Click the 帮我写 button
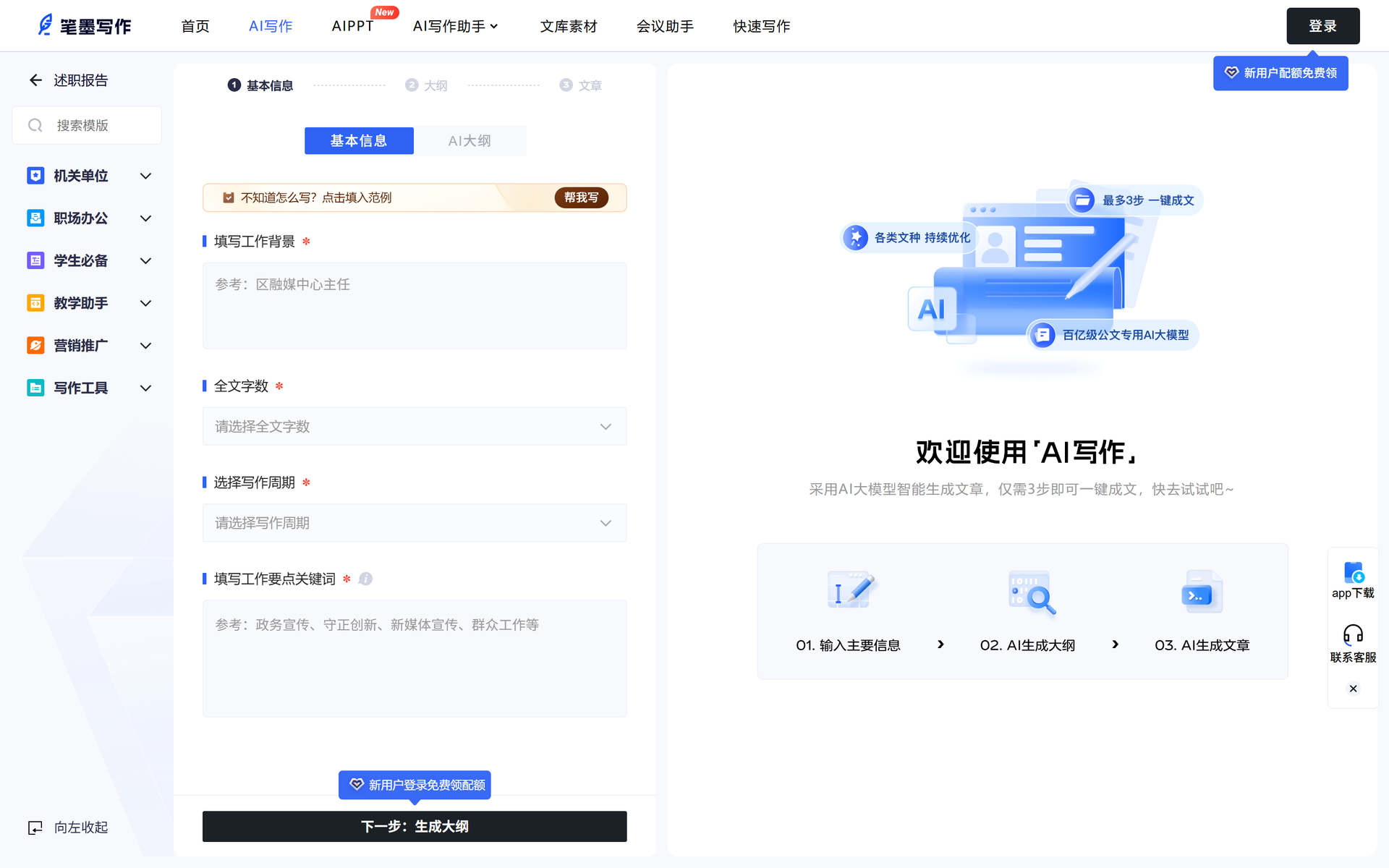The width and height of the screenshot is (1389, 868). [x=581, y=197]
